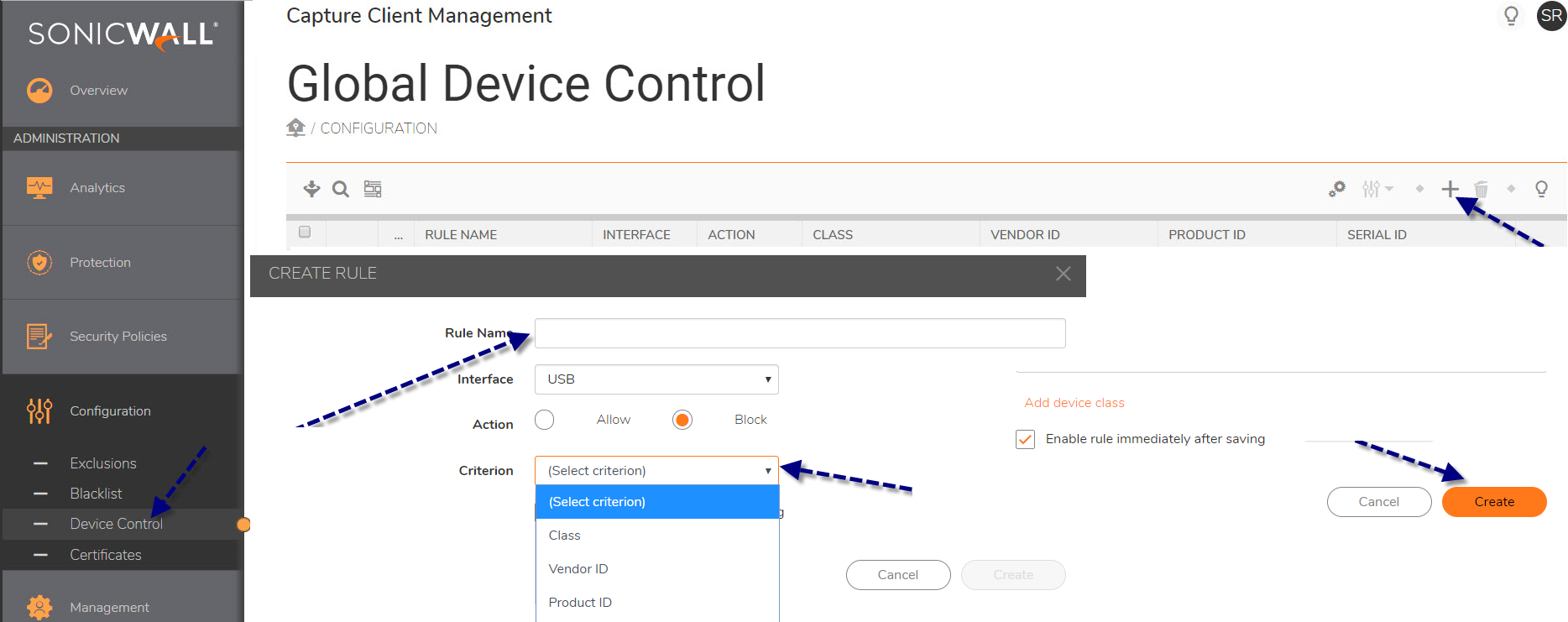This screenshot has width=1568, height=622.
Task: Tick the select-all checkbox in table header
Action: [x=305, y=233]
